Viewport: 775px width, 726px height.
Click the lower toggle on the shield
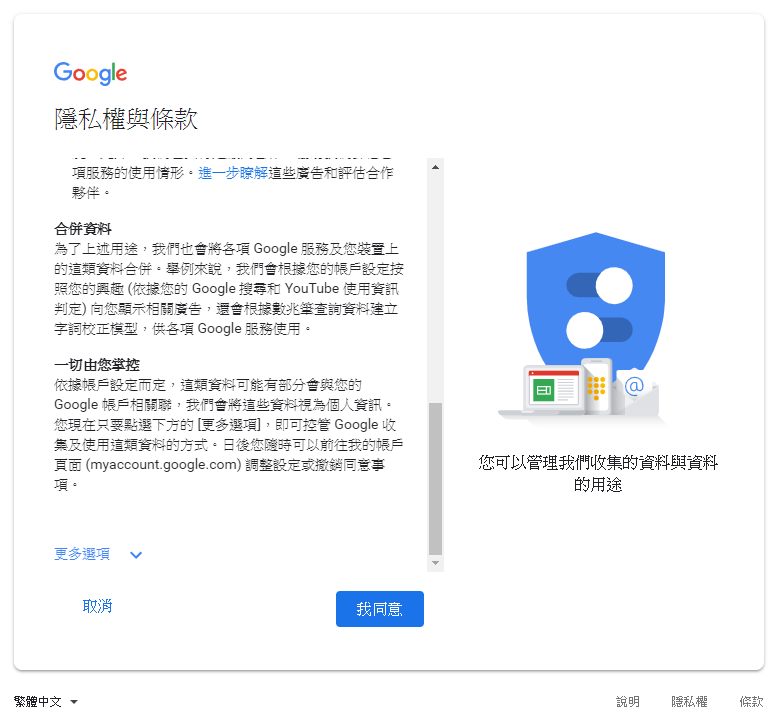600,330
